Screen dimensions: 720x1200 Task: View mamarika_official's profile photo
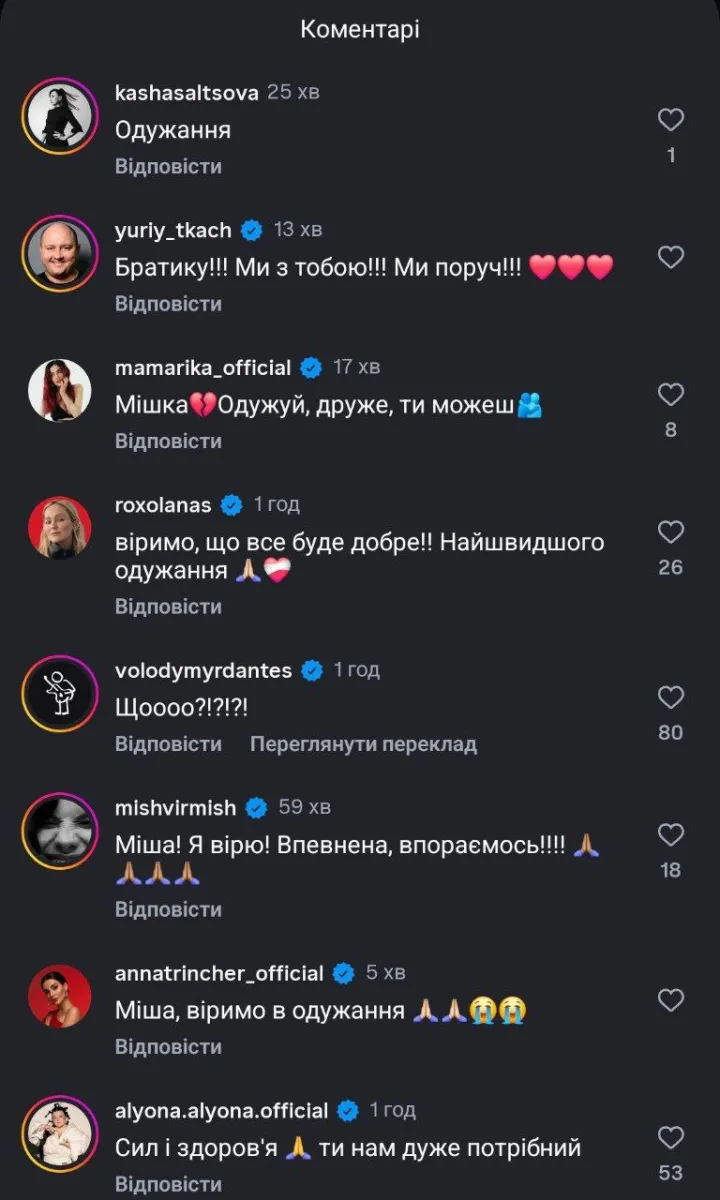tap(60, 389)
